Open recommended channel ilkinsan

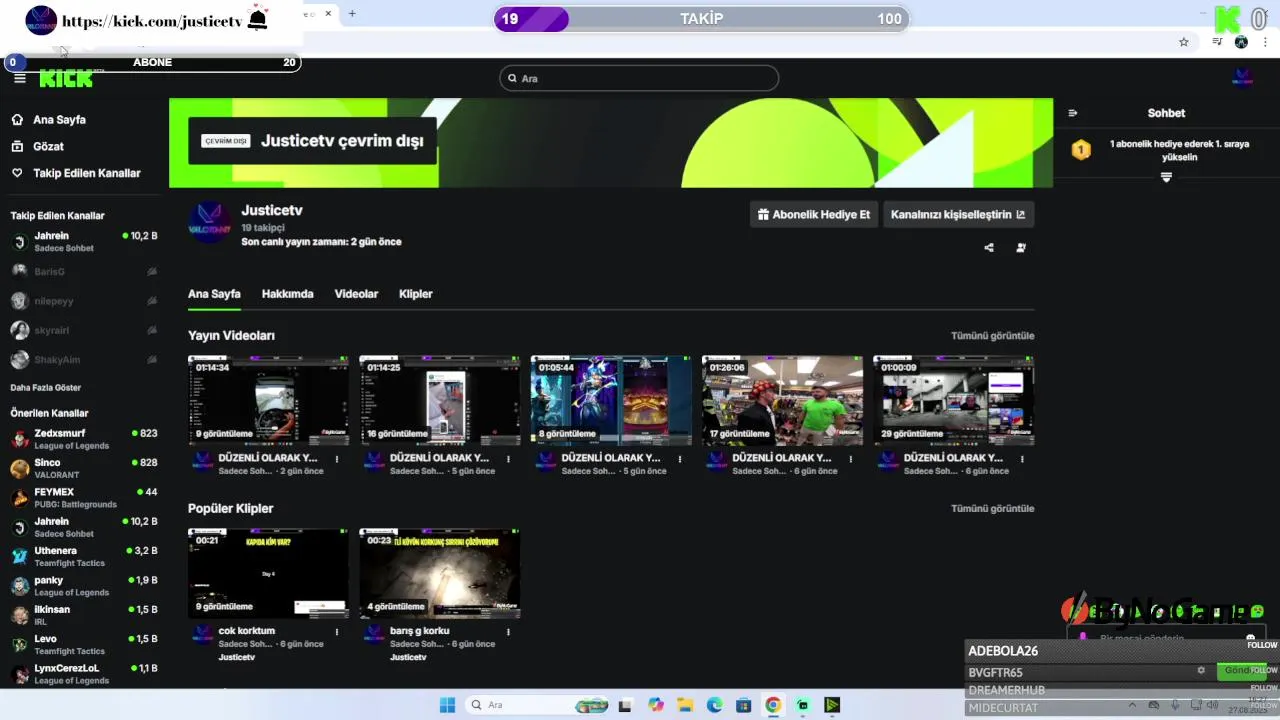[84, 615]
